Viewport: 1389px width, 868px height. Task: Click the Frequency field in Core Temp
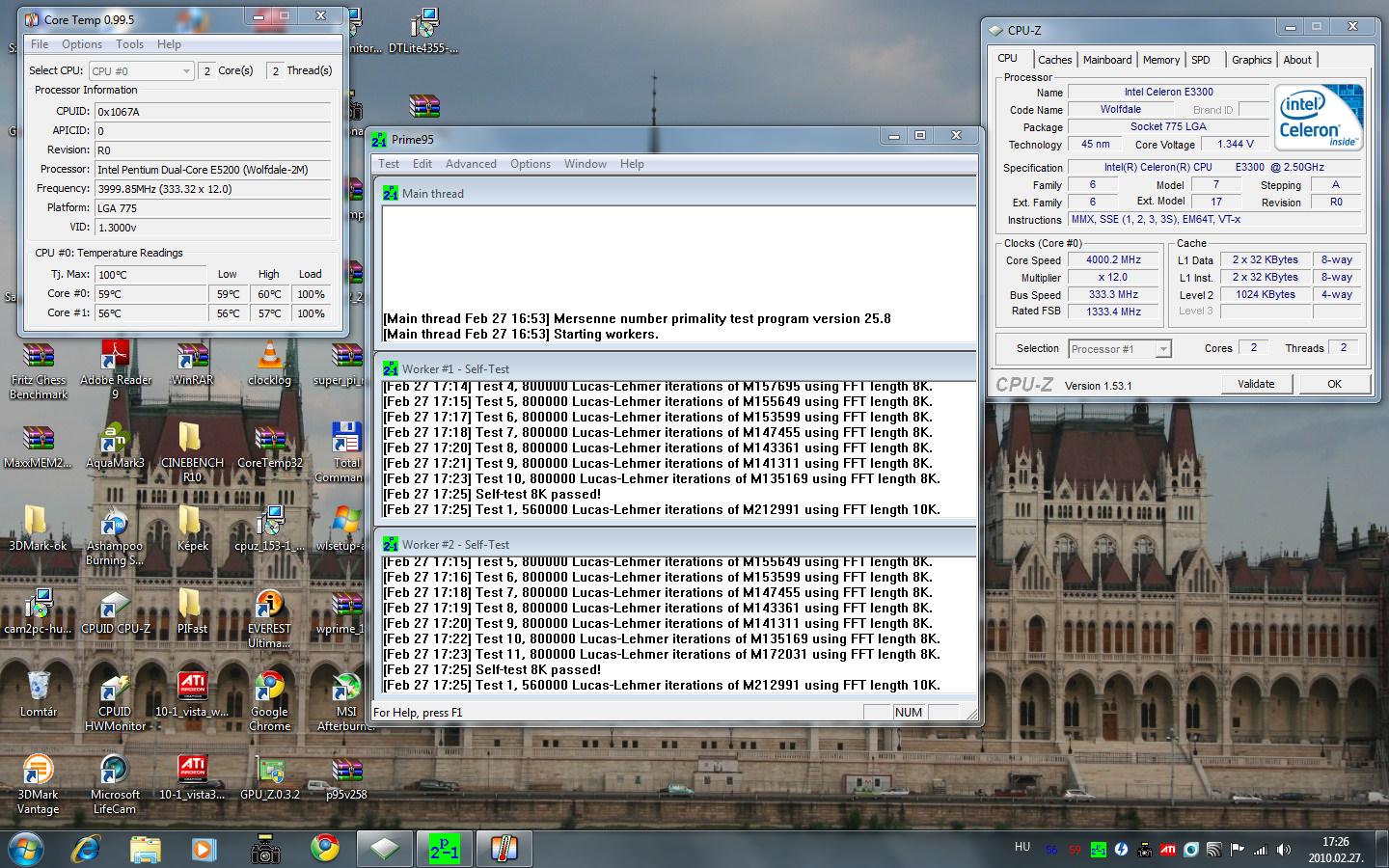tap(212, 189)
